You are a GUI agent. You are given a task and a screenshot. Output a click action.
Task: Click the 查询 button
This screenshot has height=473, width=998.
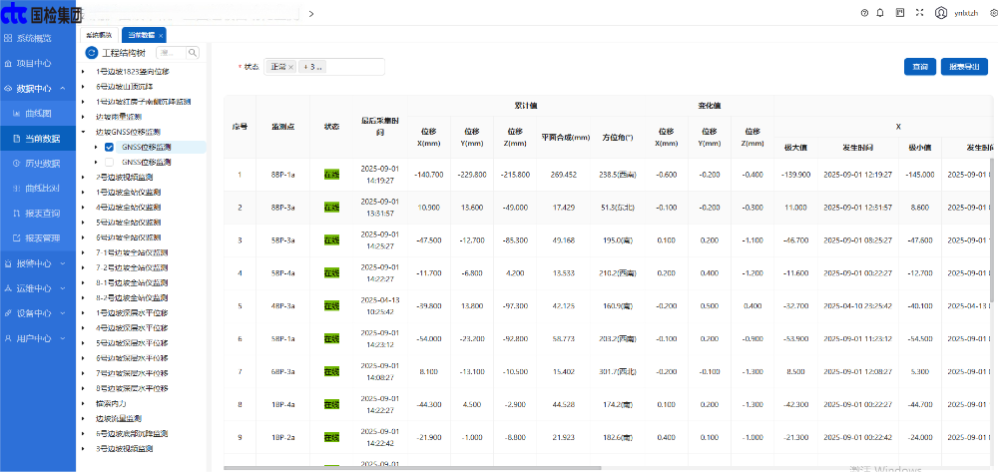pos(919,67)
